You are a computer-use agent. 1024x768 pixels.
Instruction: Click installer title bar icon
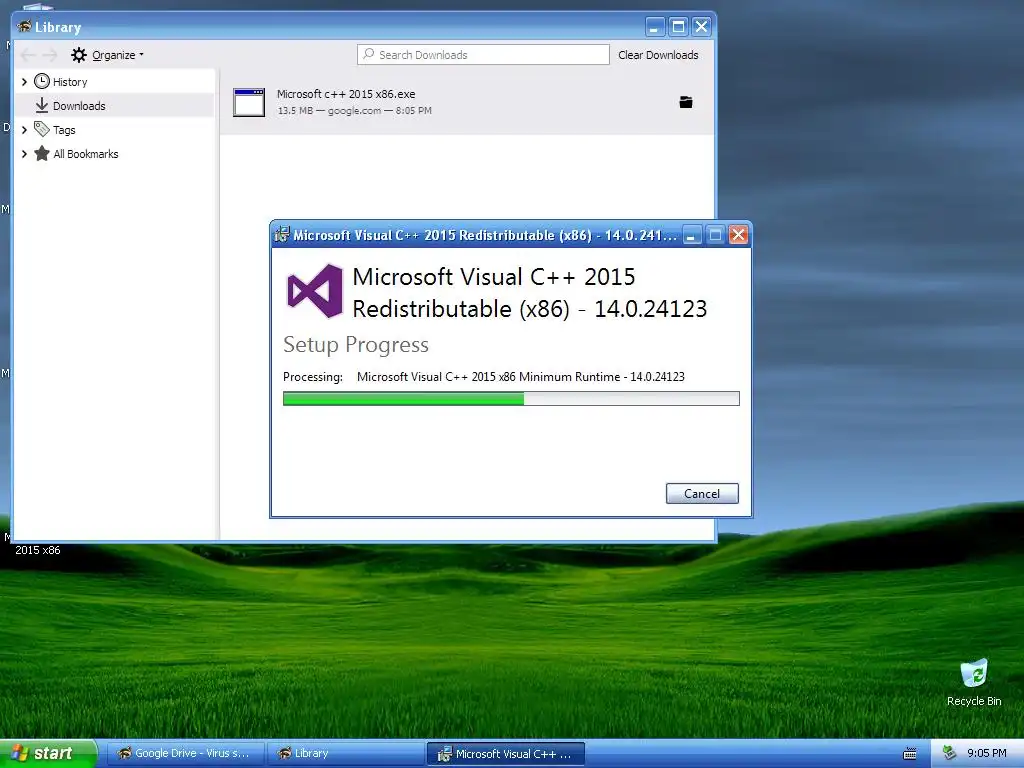point(281,234)
